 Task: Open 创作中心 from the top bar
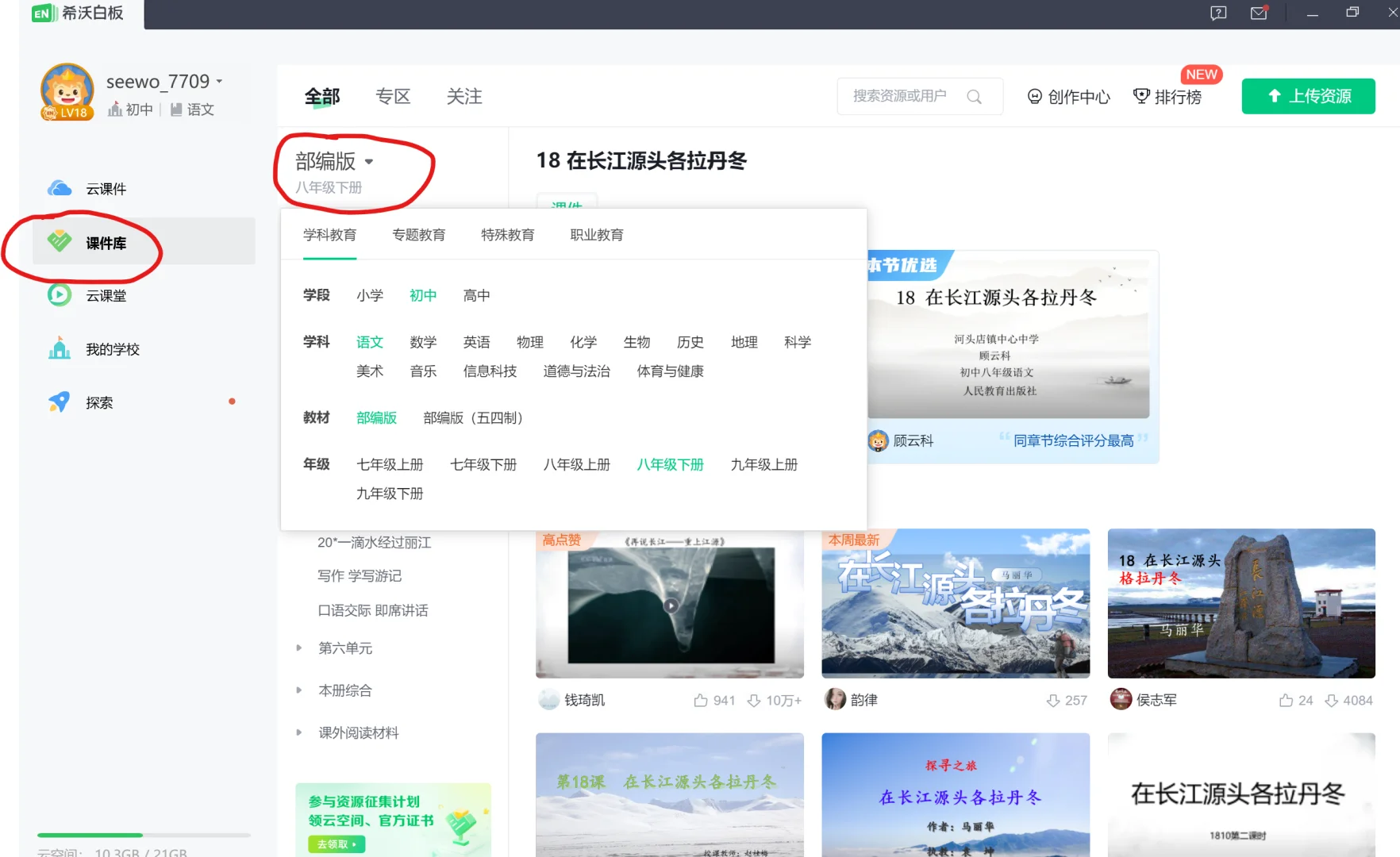coord(1067,96)
